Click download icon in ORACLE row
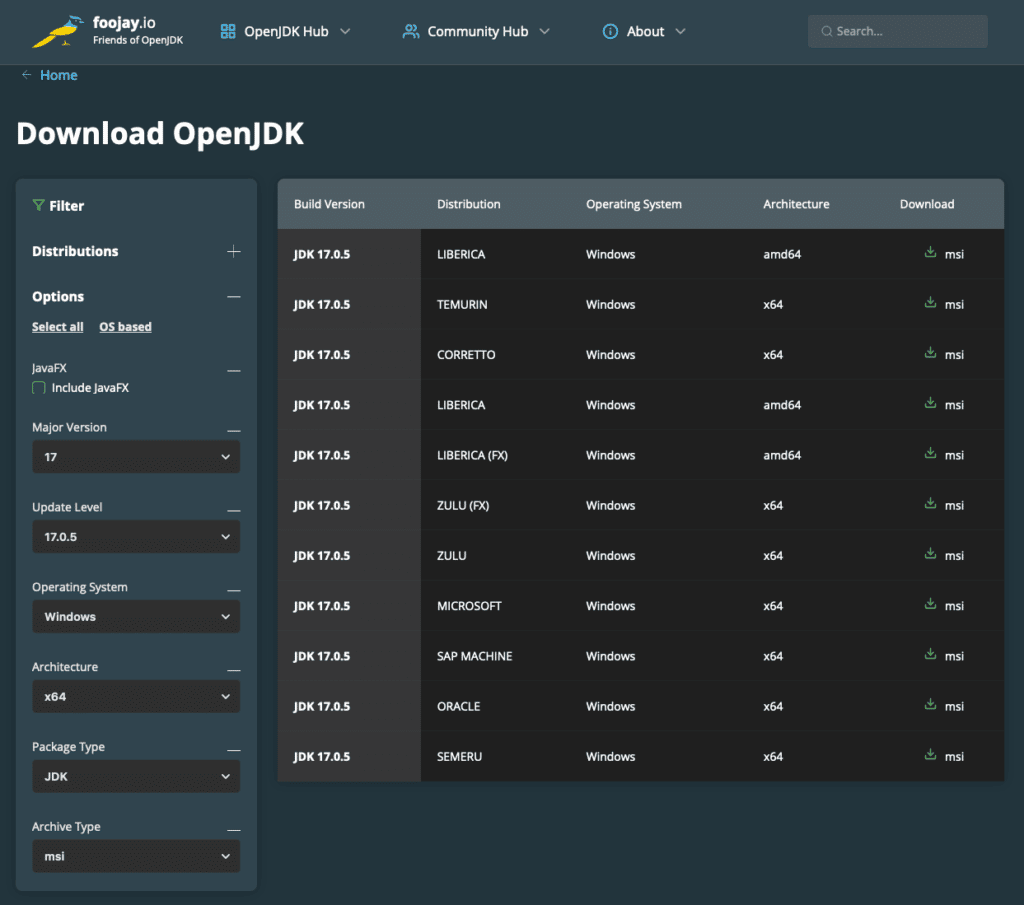Screen dimensions: 1024x905 pos(930,705)
